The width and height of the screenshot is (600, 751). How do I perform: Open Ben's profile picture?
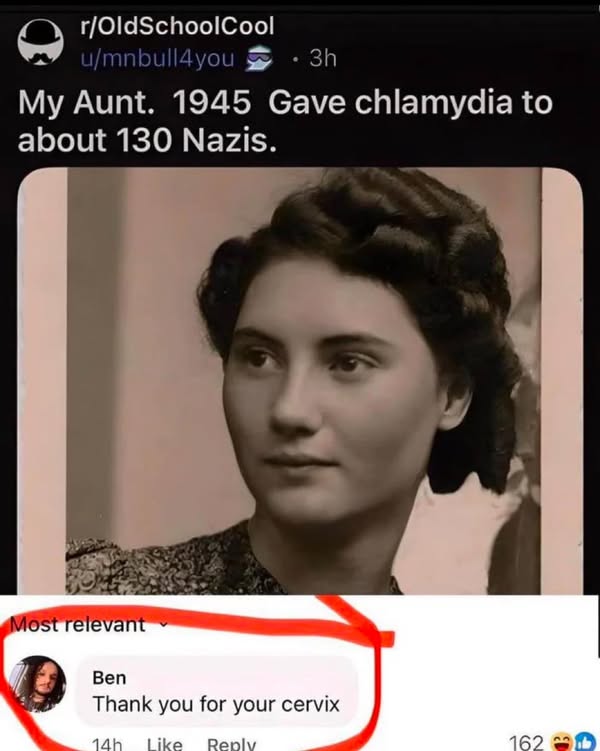coord(38,683)
